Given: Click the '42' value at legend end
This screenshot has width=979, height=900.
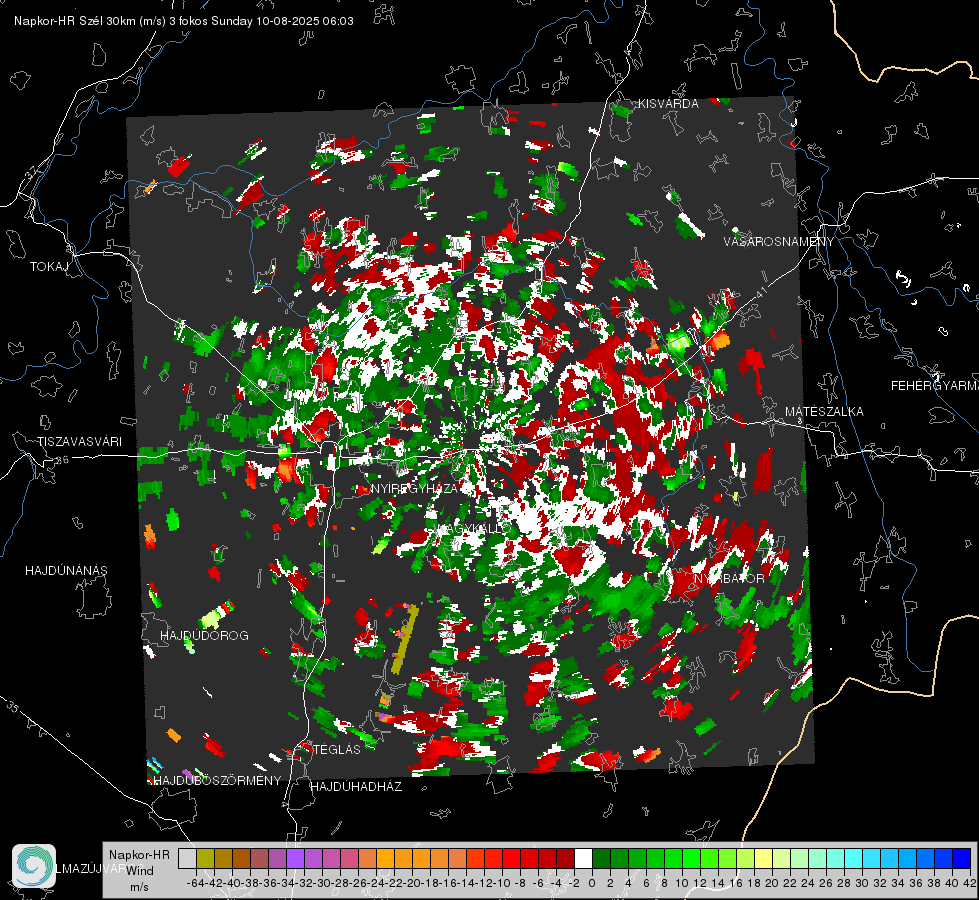Looking at the screenshot, I should click(x=970, y=884).
